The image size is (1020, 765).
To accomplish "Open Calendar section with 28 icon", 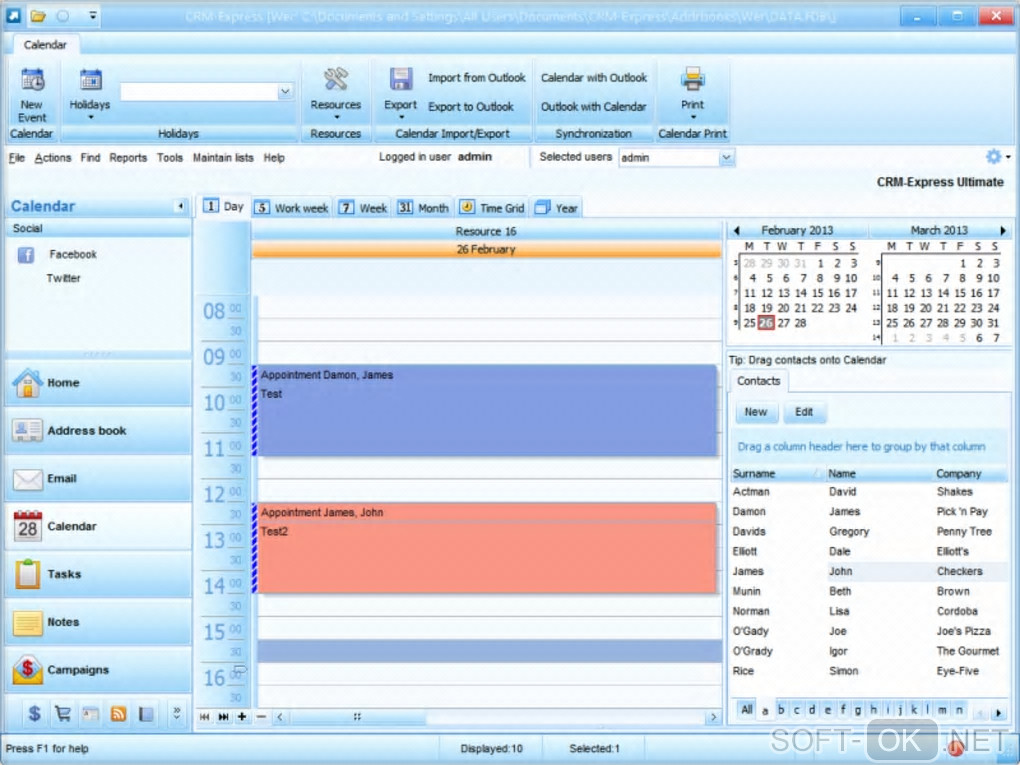I will [x=98, y=526].
